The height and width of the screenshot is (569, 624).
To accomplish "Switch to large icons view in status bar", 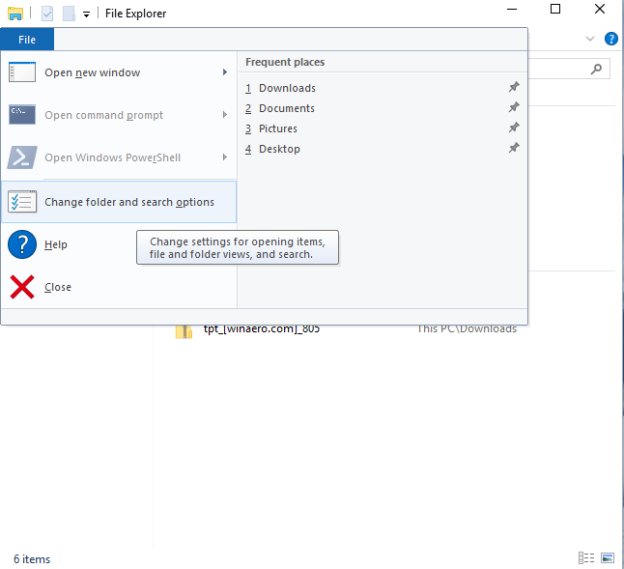I will 607,558.
